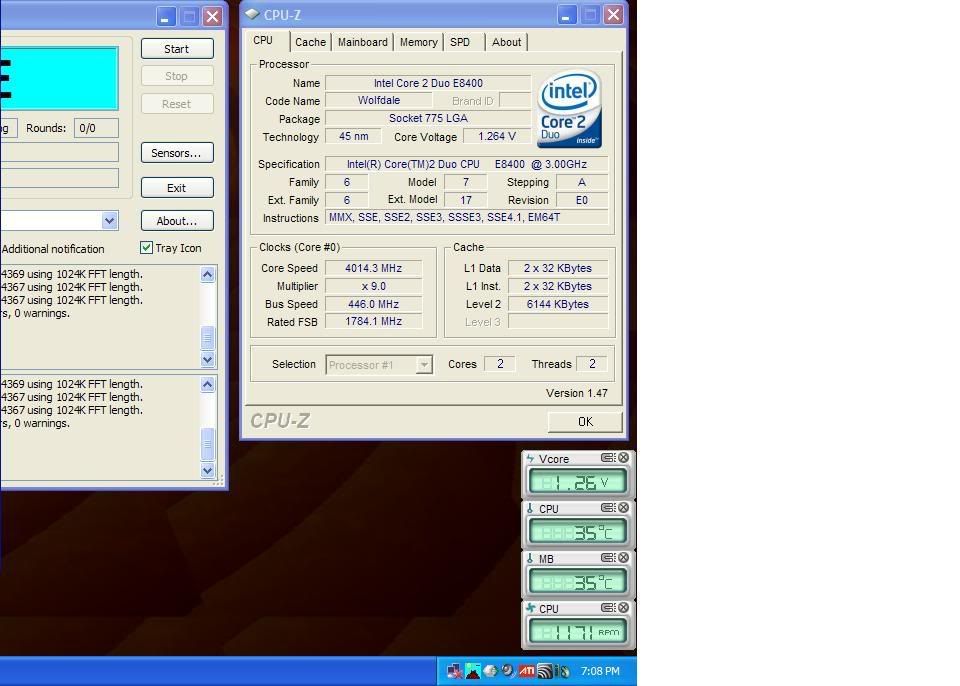
Task: Click the Multiplier value x 9.0
Action: click(373, 286)
